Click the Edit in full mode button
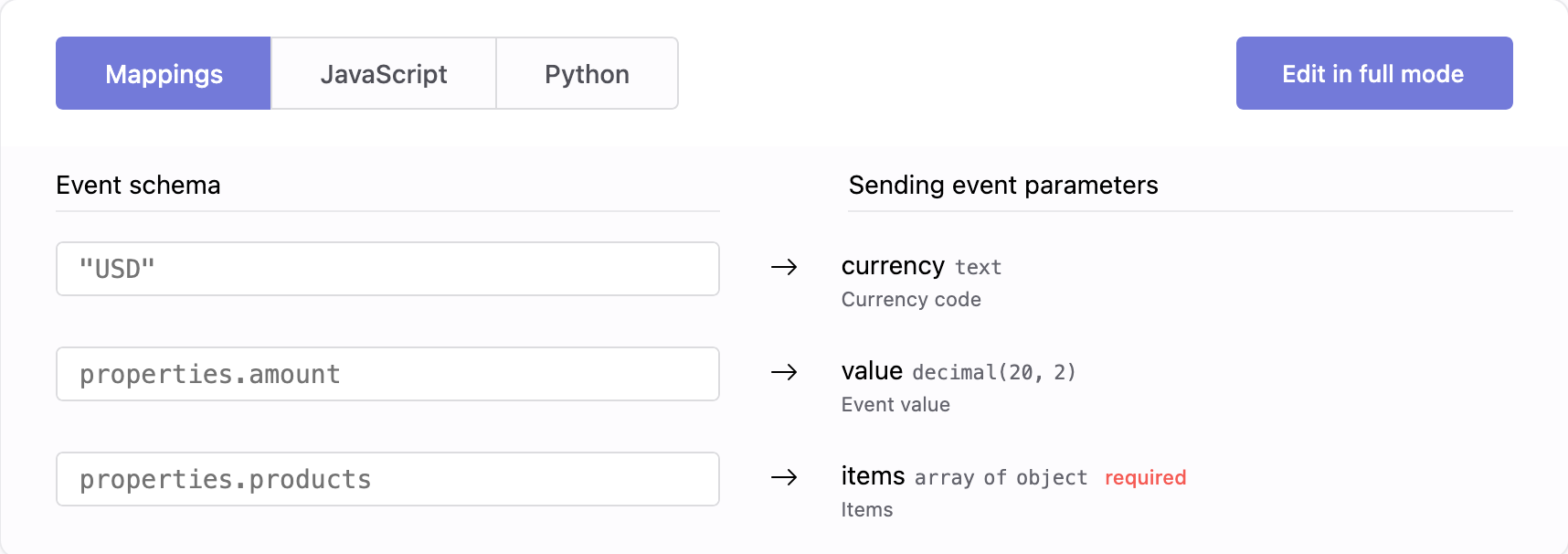The height and width of the screenshot is (554, 1568). tap(1372, 73)
